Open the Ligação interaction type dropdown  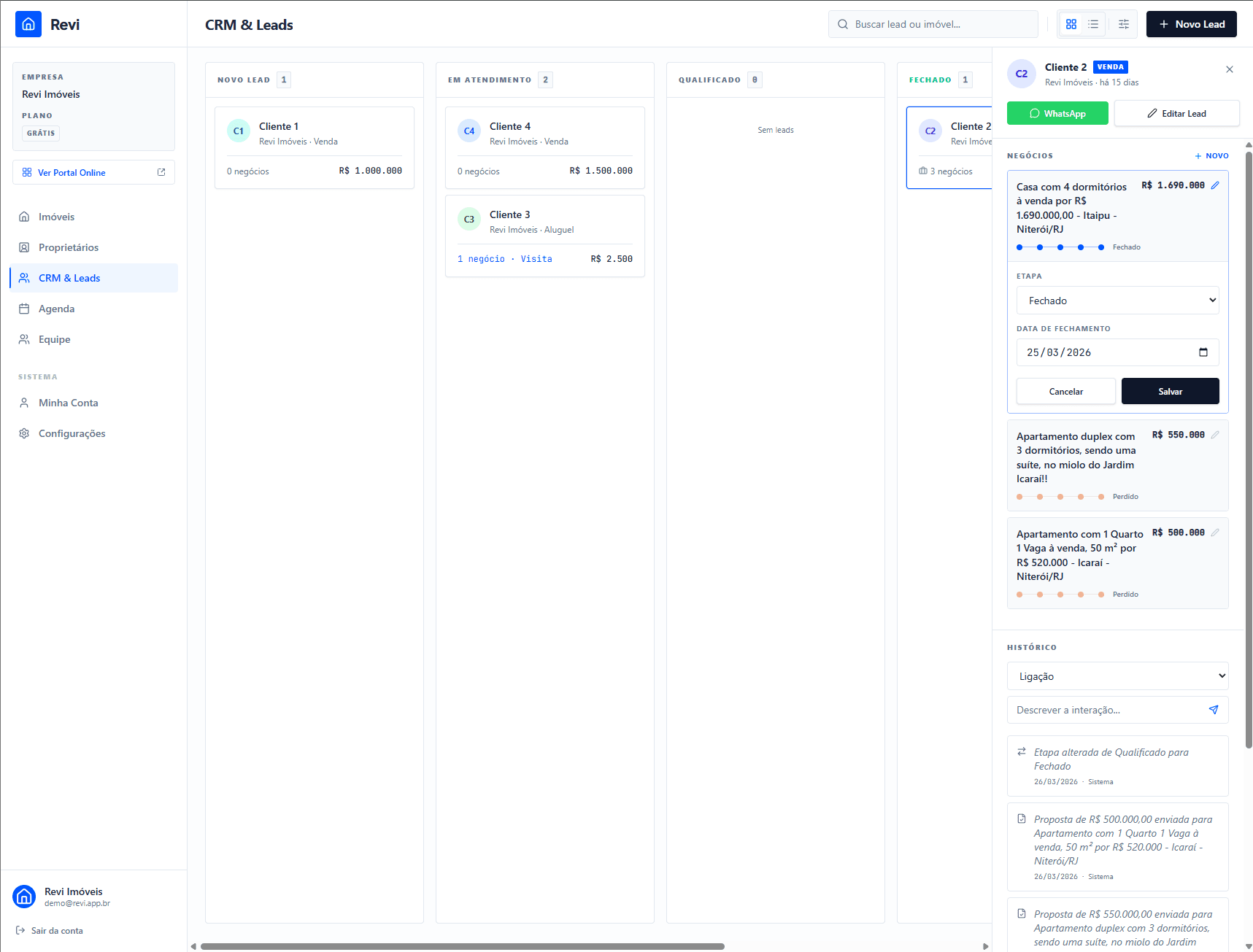(x=1117, y=676)
